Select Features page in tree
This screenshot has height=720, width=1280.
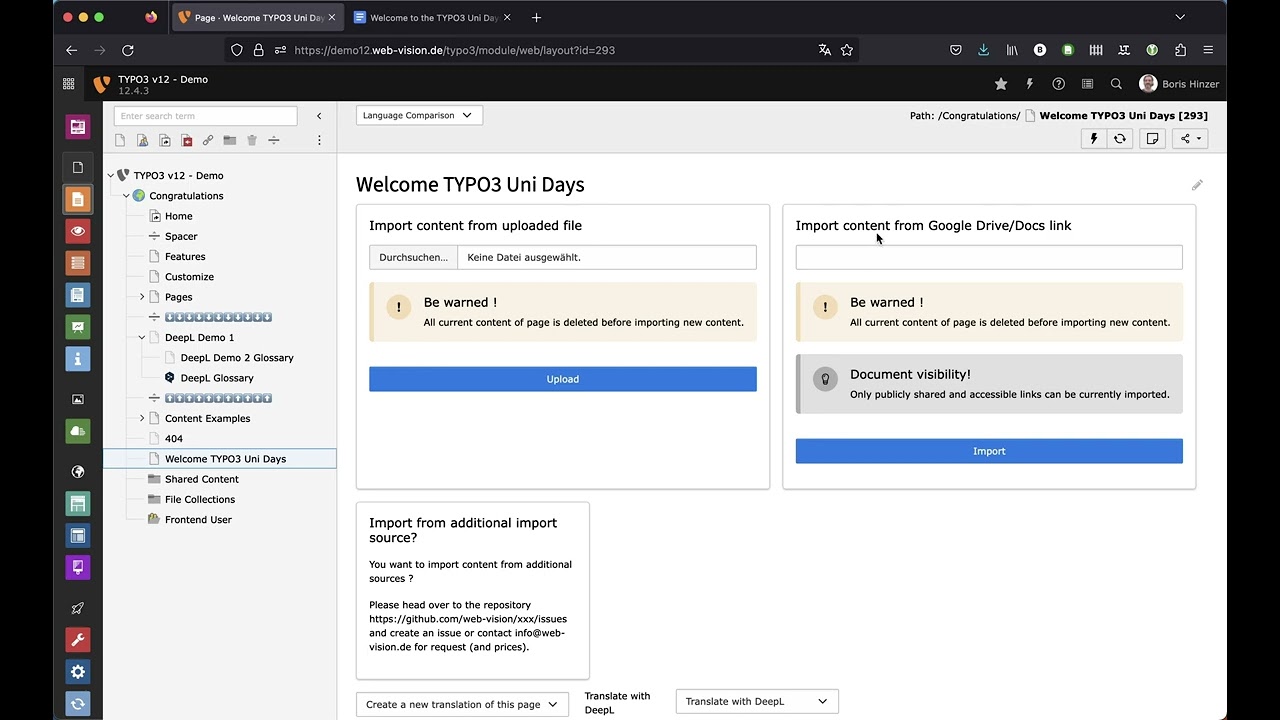pyautogui.click(x=185, y=257)
